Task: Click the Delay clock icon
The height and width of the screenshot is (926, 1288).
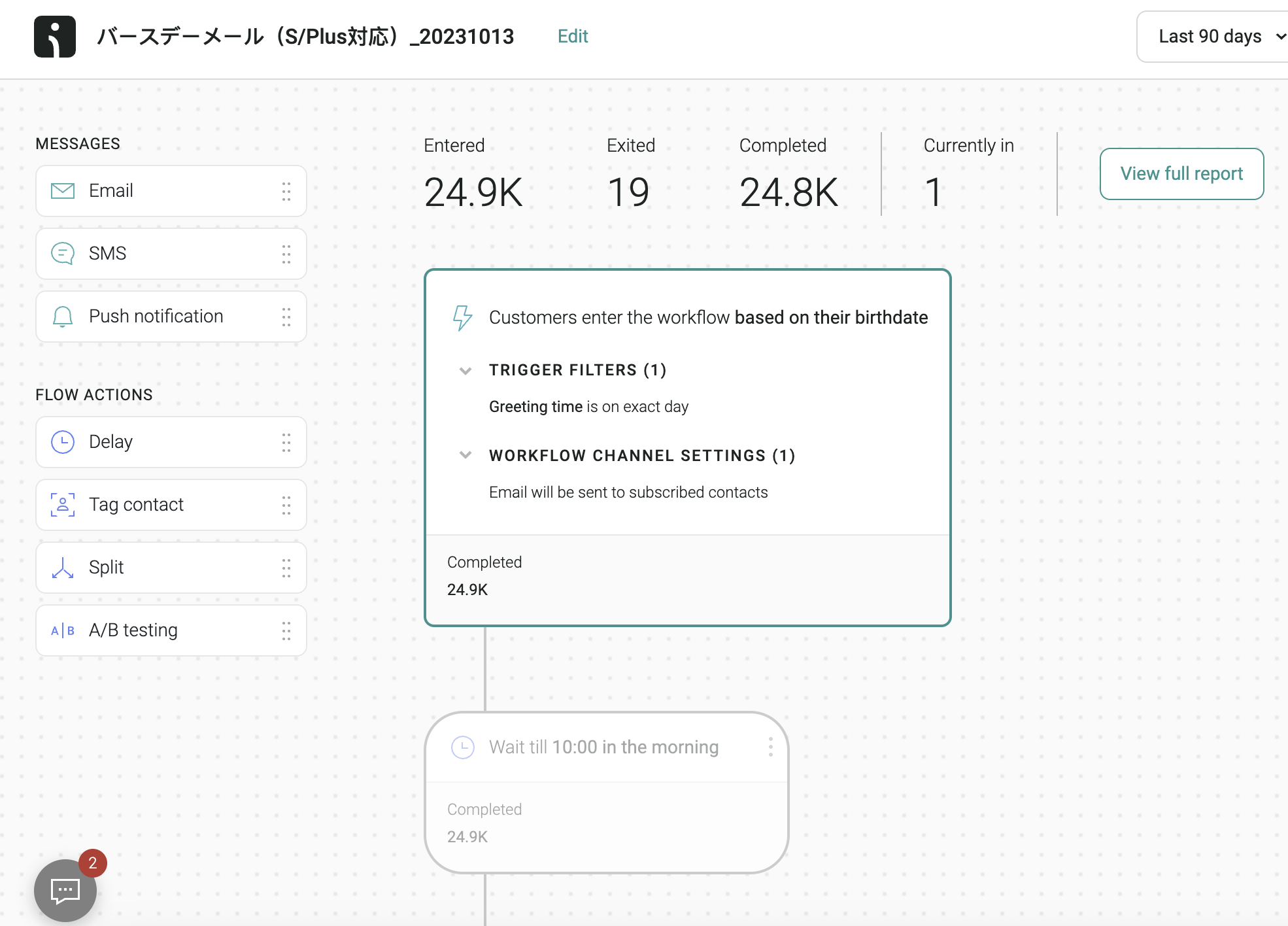Action: (x=63, y=442)
